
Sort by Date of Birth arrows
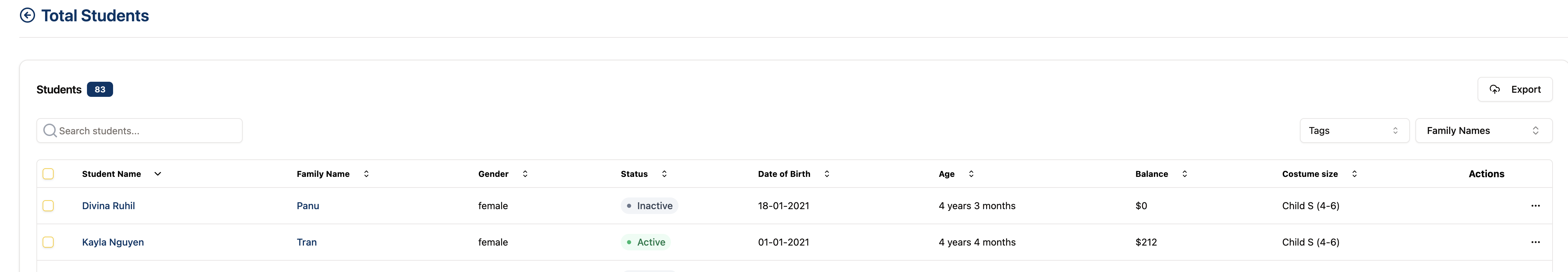tap(827, 174)
